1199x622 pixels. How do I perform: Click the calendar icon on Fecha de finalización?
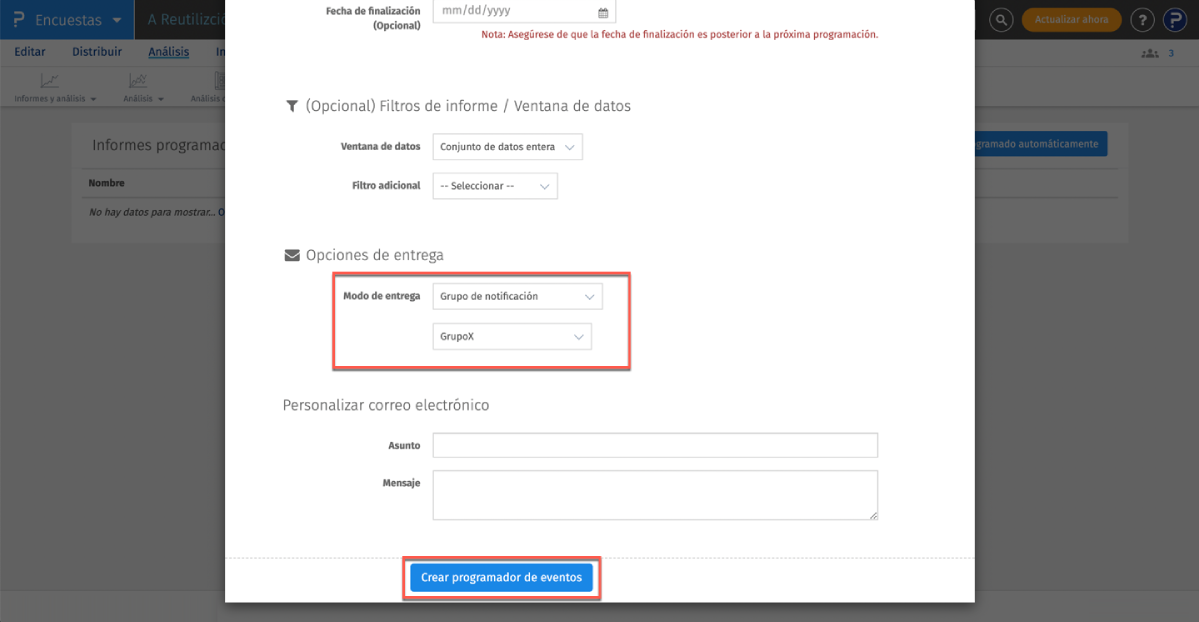[603, 11]
